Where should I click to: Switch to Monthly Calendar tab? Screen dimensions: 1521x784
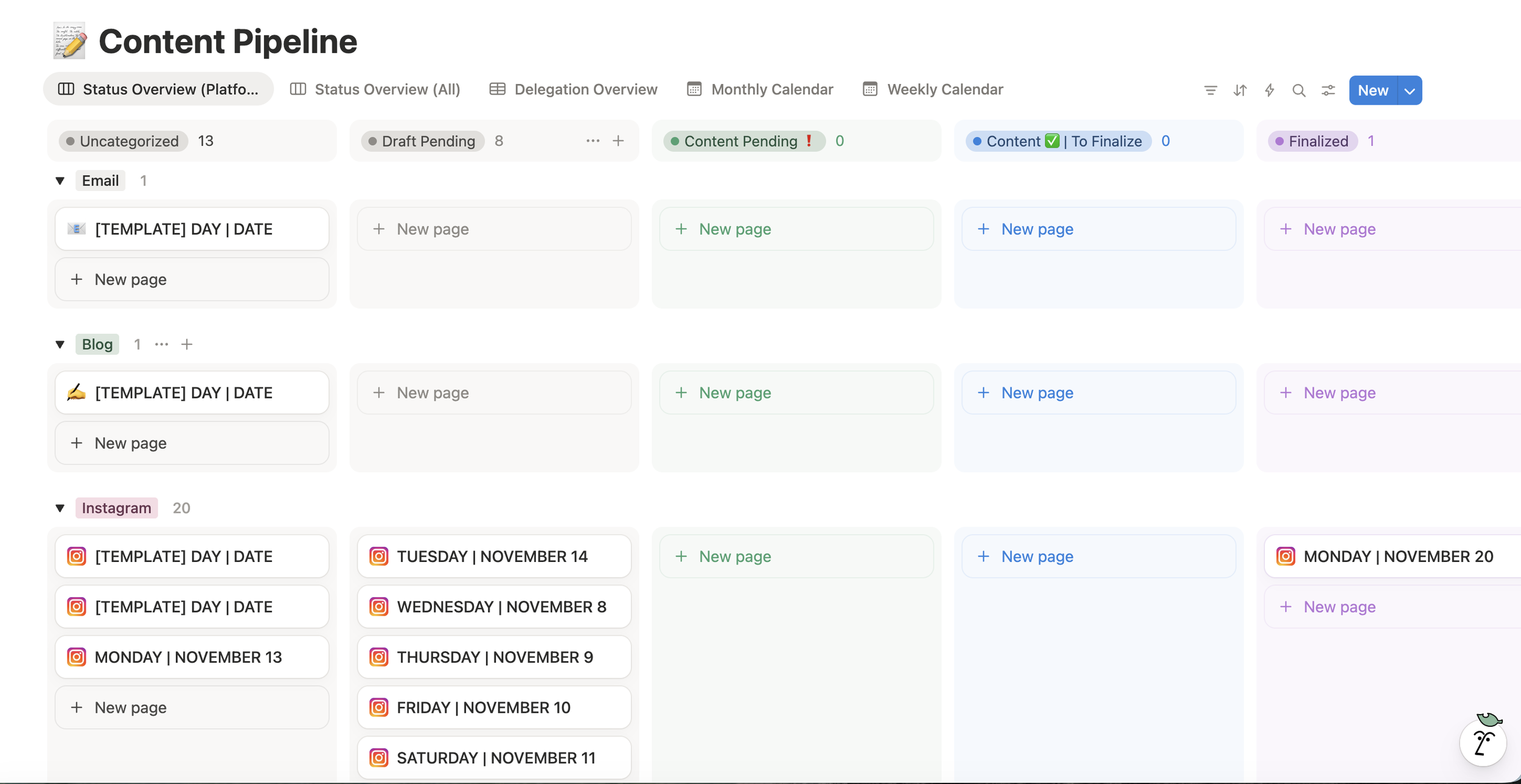(760, 89)
